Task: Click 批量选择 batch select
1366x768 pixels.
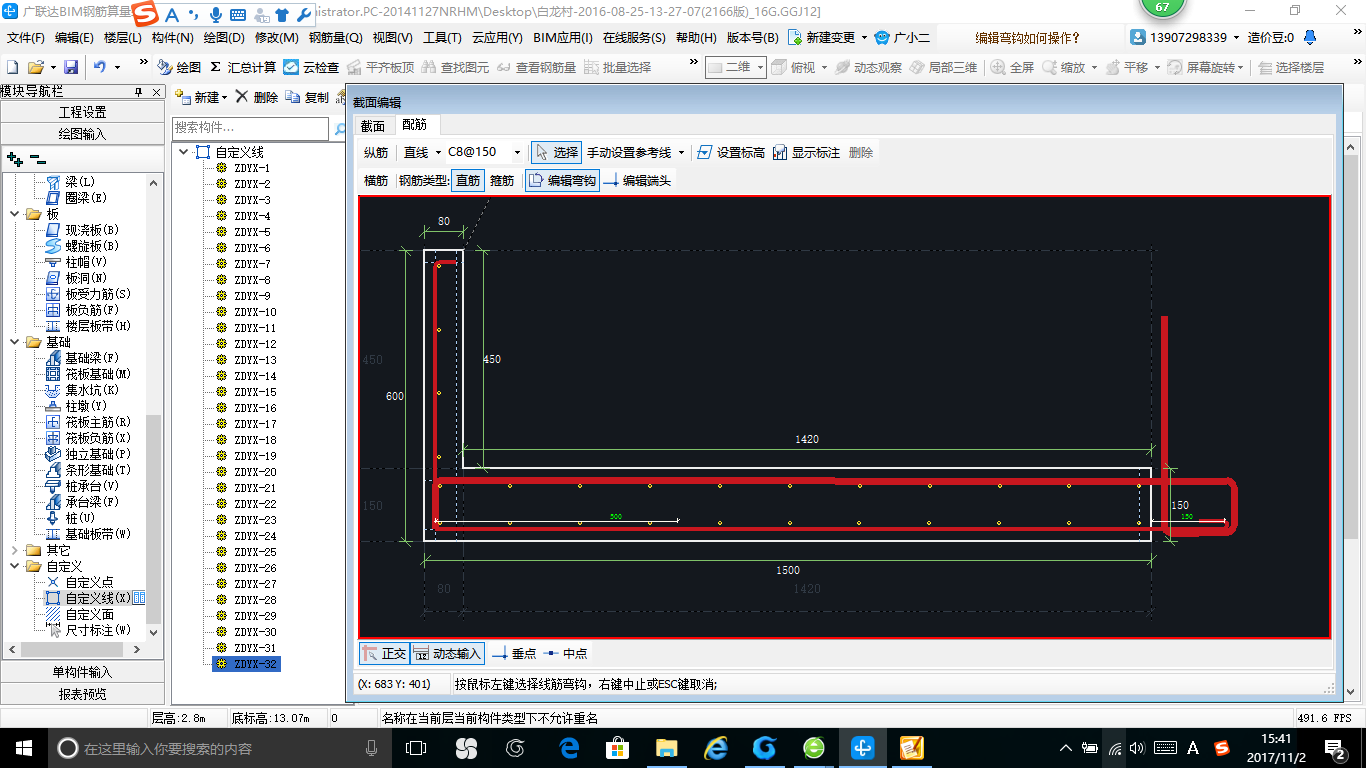Action: tap(617, 67)
